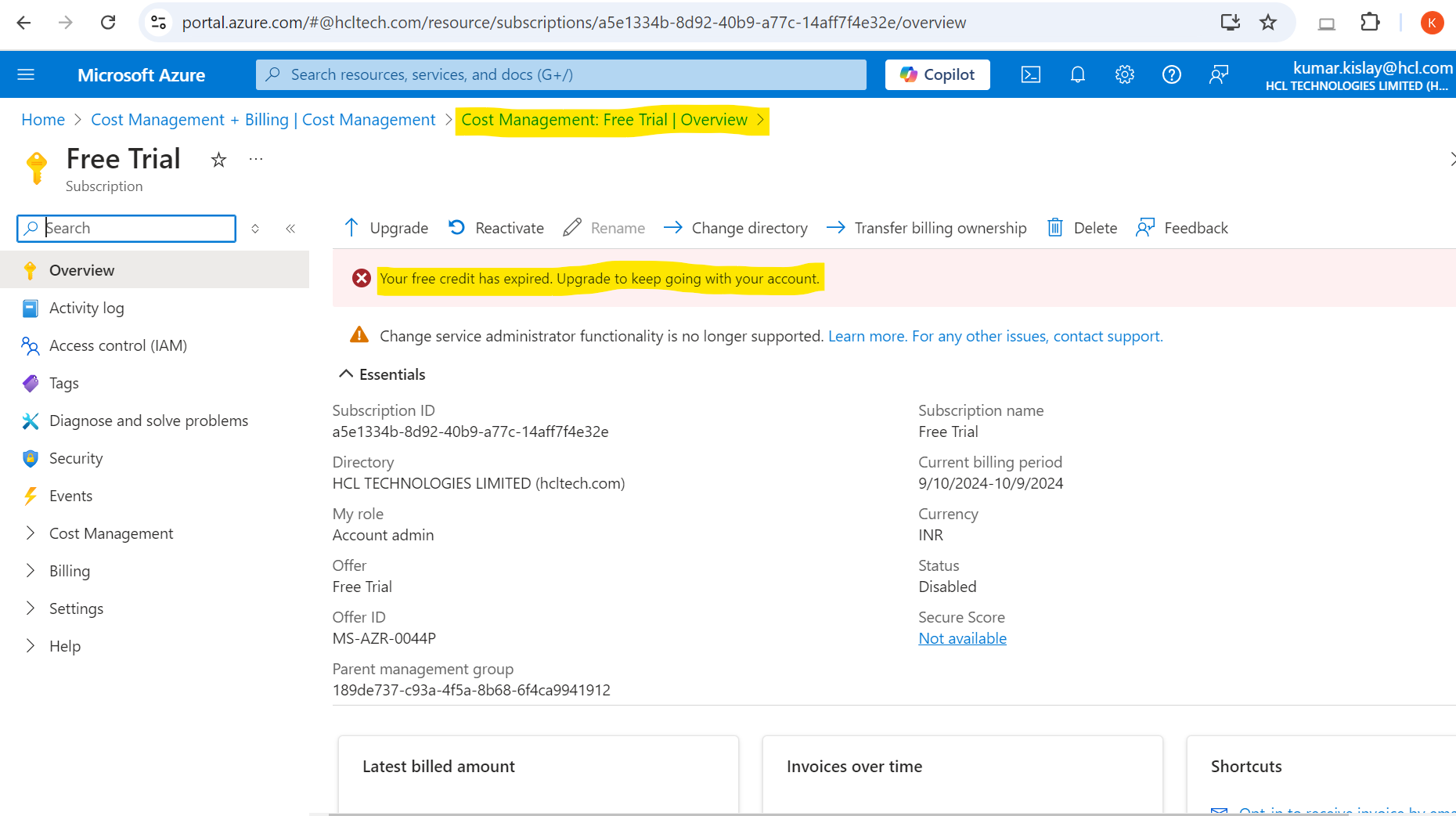
Task: Click the Parent management group ID
Action: (x=471, y=690)
